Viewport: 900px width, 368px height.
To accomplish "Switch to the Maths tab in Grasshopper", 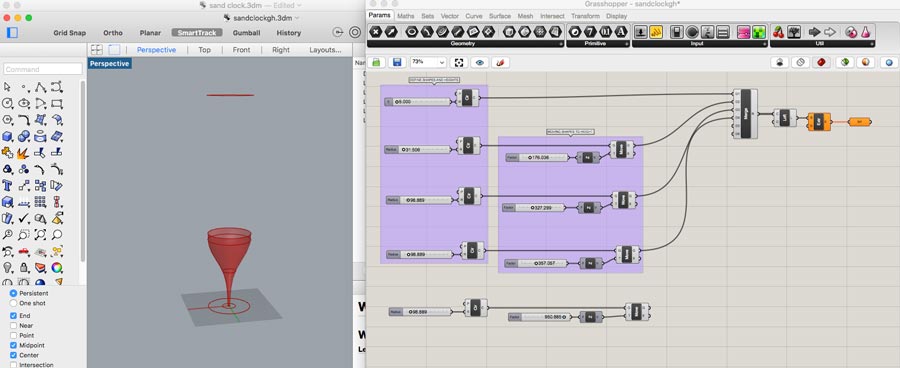I will [x=406, y=16].
